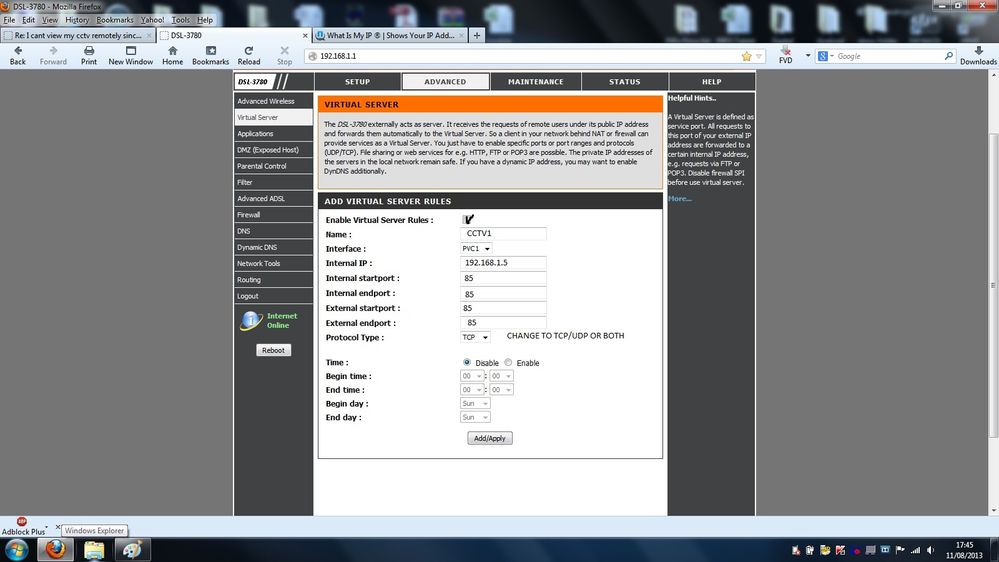Click the Action Center flag icon
999x562 pixels.
tap(900, 550)
